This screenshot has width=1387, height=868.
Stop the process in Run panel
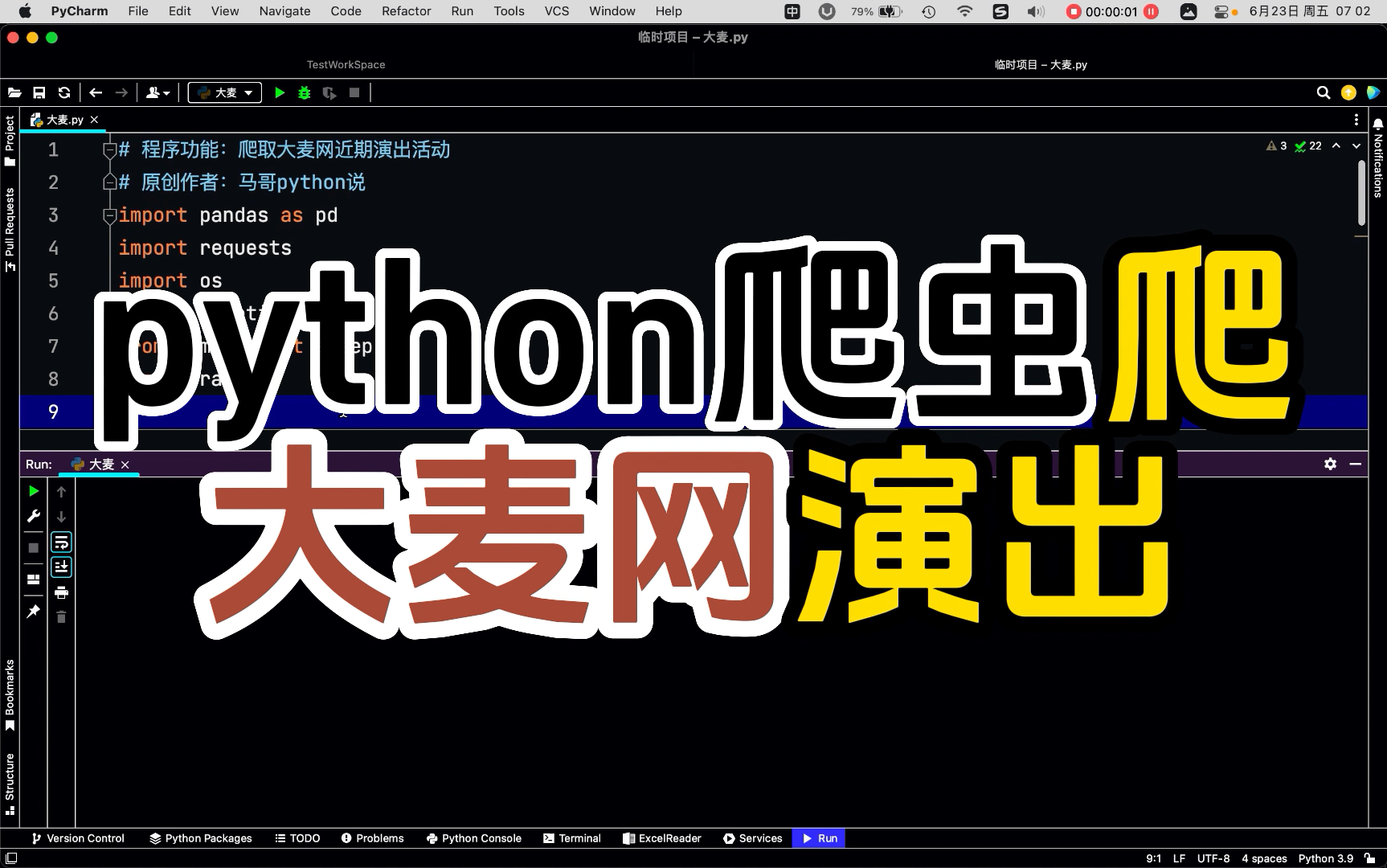click(x=33, y=548)
